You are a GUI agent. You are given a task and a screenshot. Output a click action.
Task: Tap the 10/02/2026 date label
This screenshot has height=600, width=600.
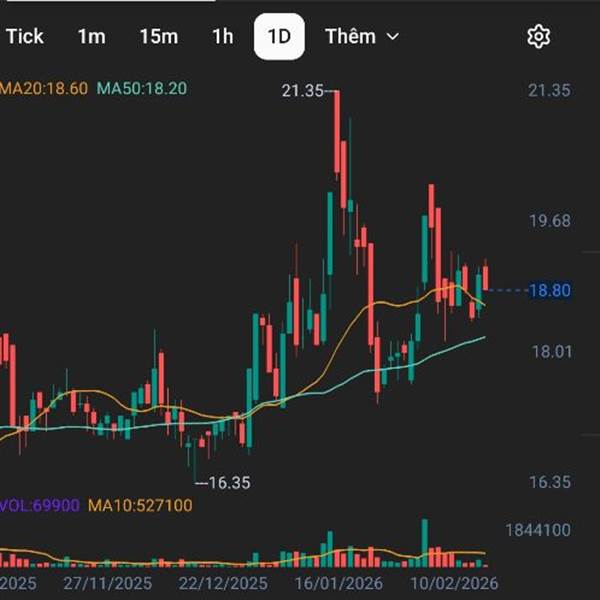coord(454,584)
